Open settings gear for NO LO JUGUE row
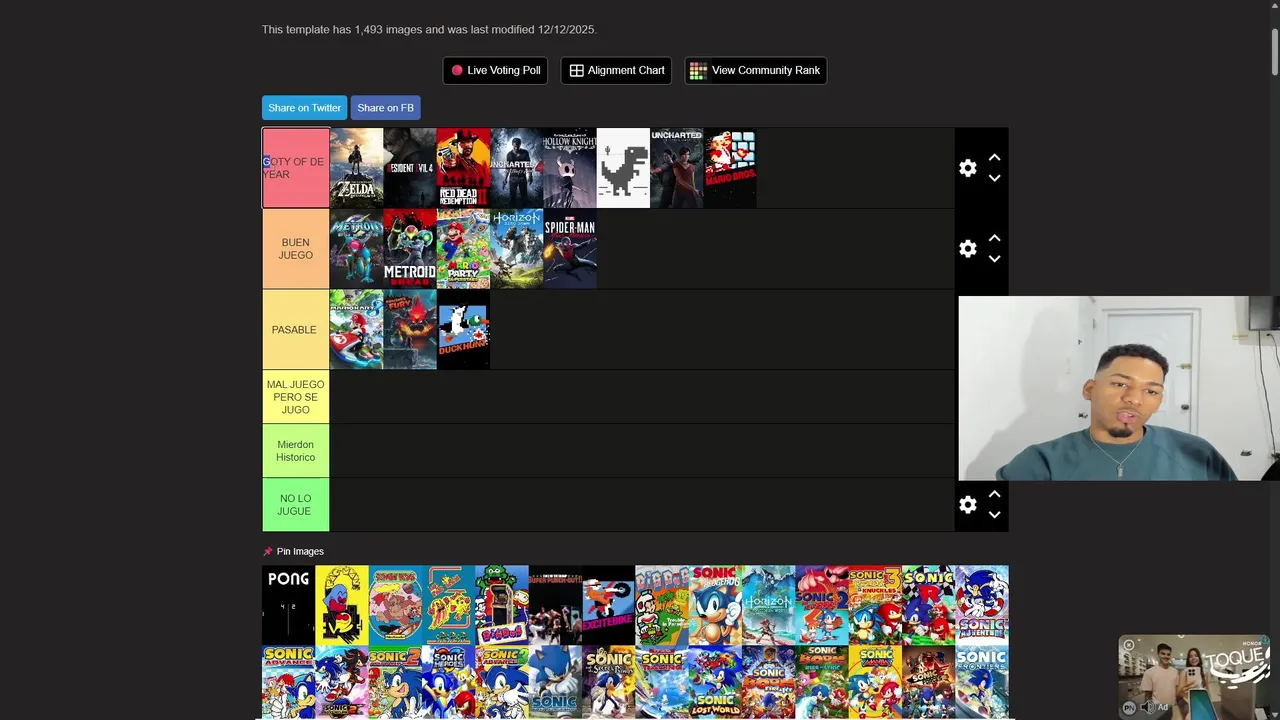 coord(967,505)
